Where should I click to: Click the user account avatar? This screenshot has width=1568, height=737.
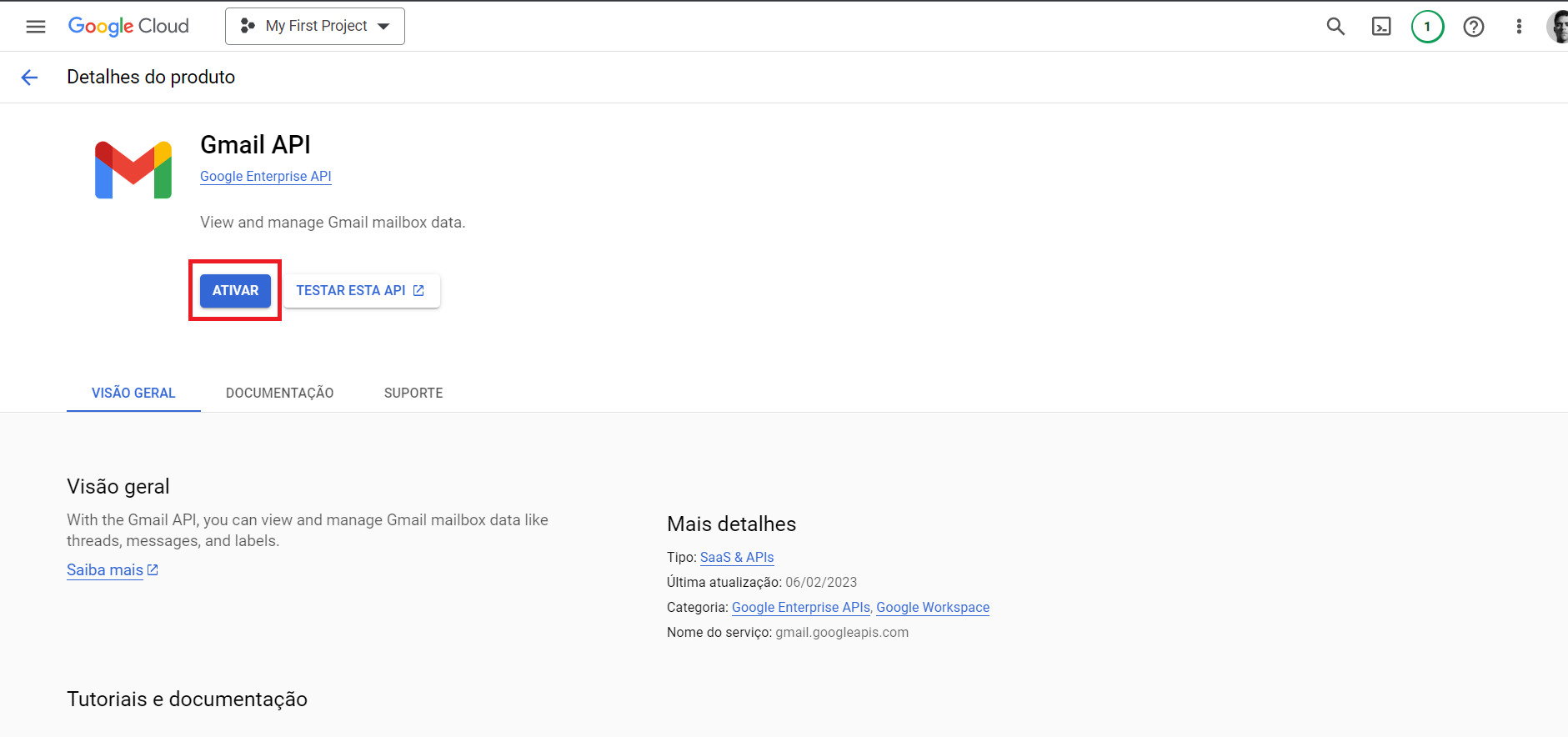coord(1557,27)
